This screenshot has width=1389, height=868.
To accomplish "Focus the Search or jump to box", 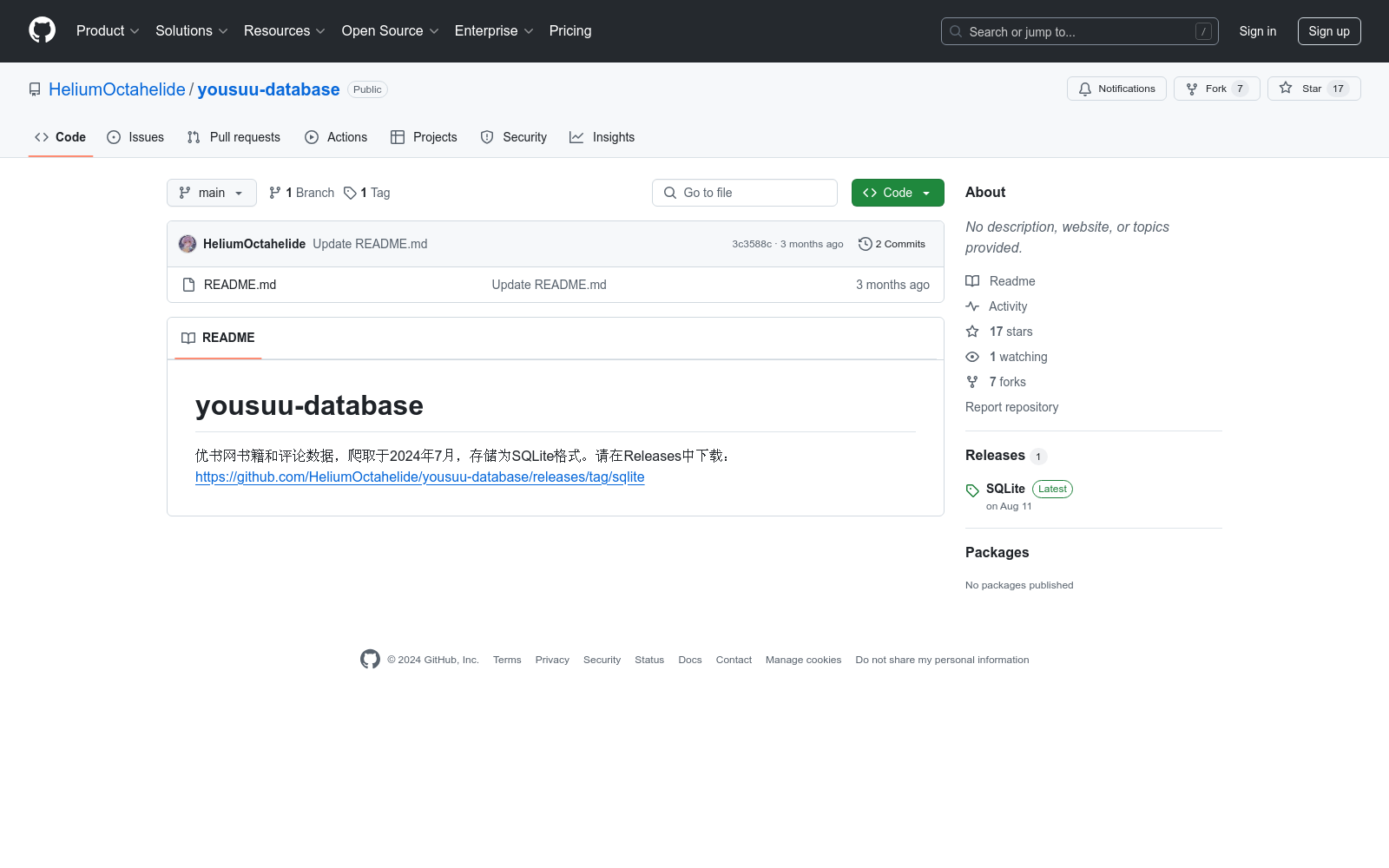I will (1079, 31).
